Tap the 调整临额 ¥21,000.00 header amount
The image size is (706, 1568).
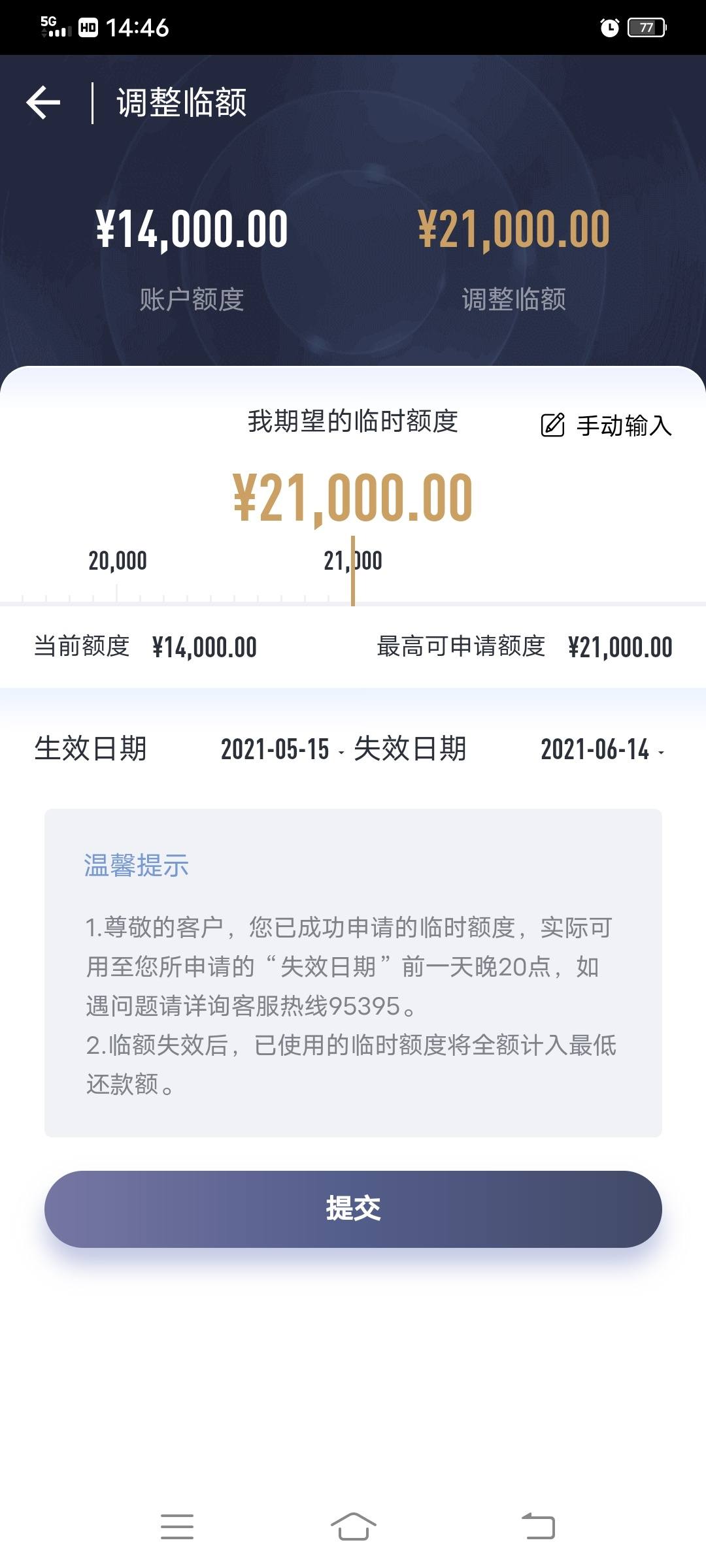pos(514,229)
